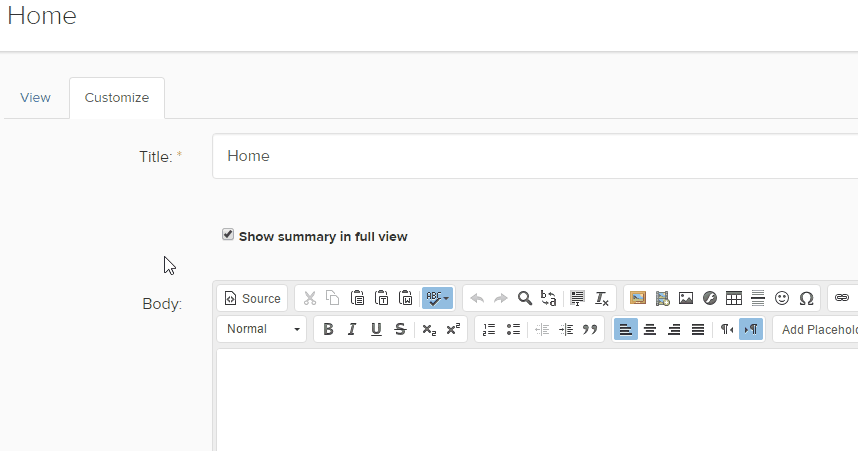Click the Replace icon

[548, 298]
